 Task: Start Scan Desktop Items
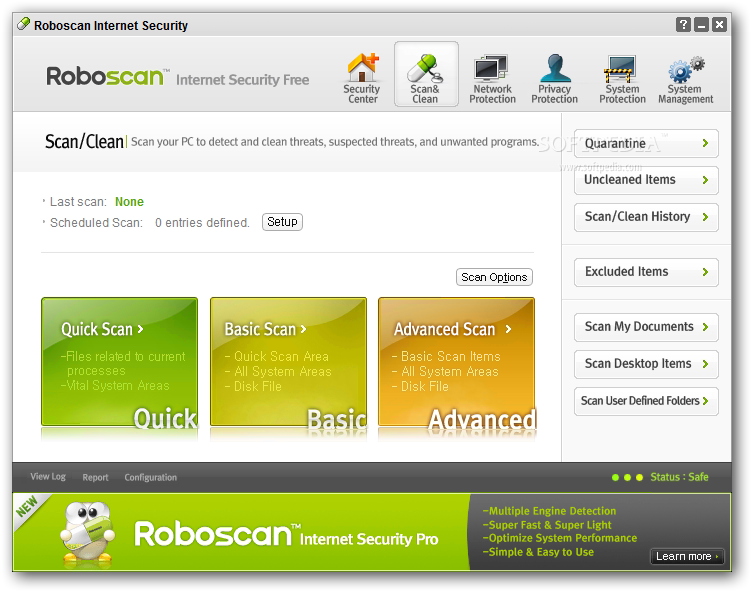coord(646,364)
